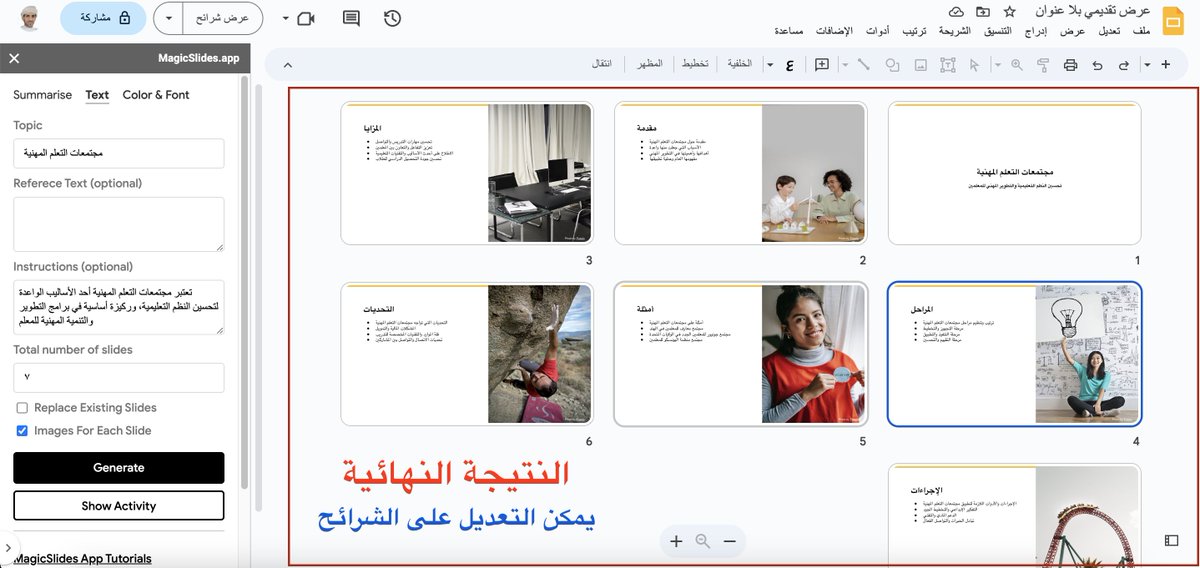1200x568 pixels.
Task: Click the undo arrow icon
Action: (1097, 65)
